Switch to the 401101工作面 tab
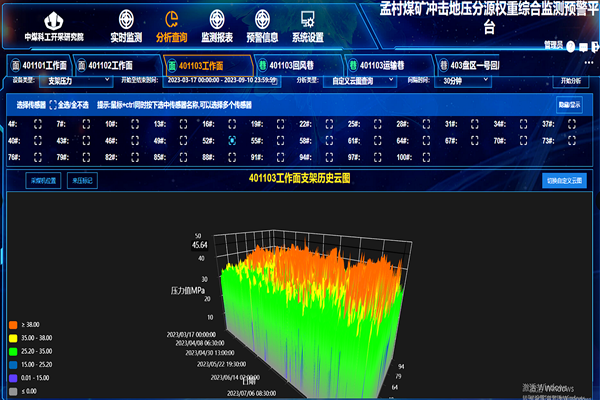600x400 pixels. (41, 65)
